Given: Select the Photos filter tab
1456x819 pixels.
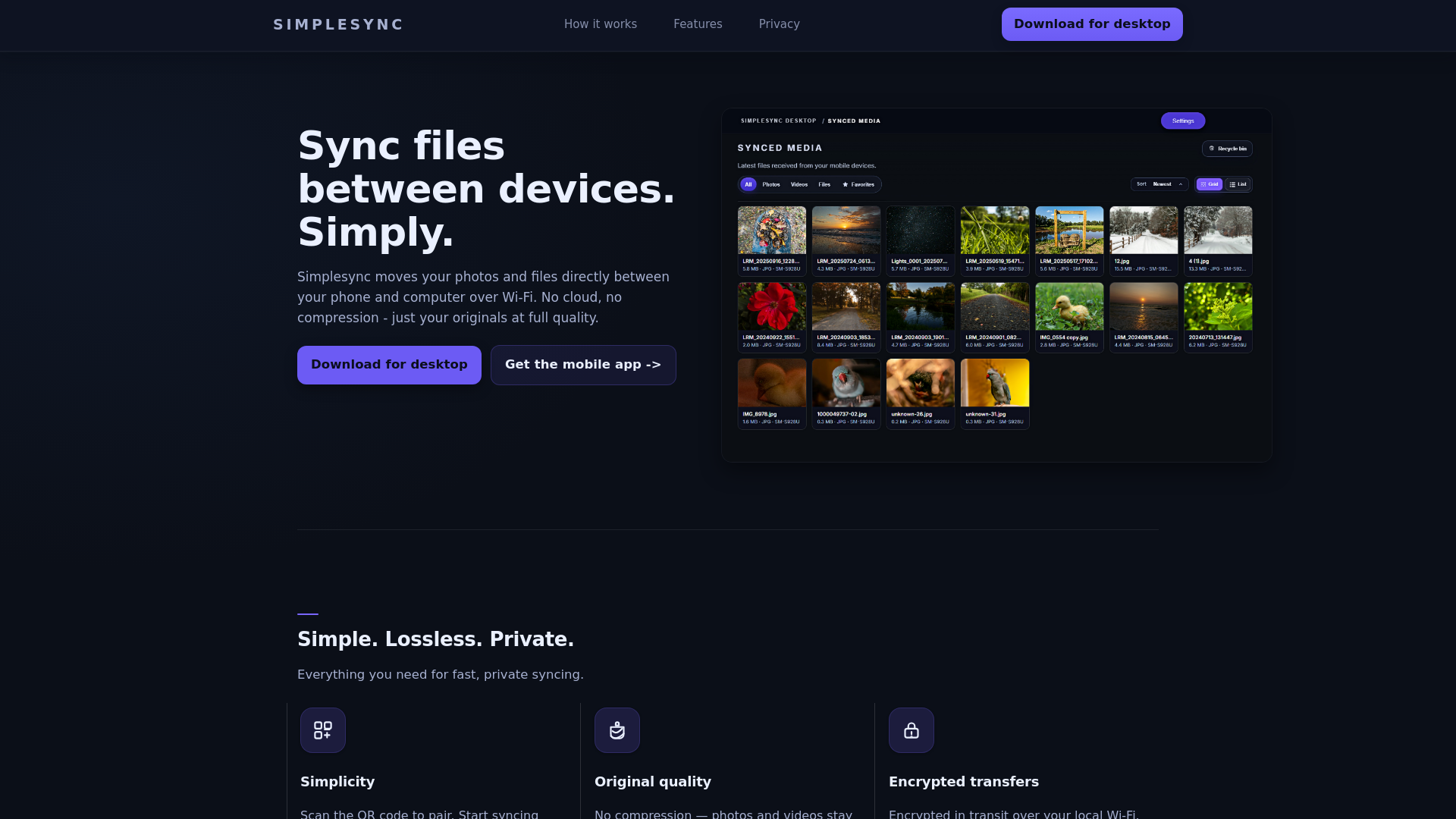Looking at the screenshot, I should (771, 184).
